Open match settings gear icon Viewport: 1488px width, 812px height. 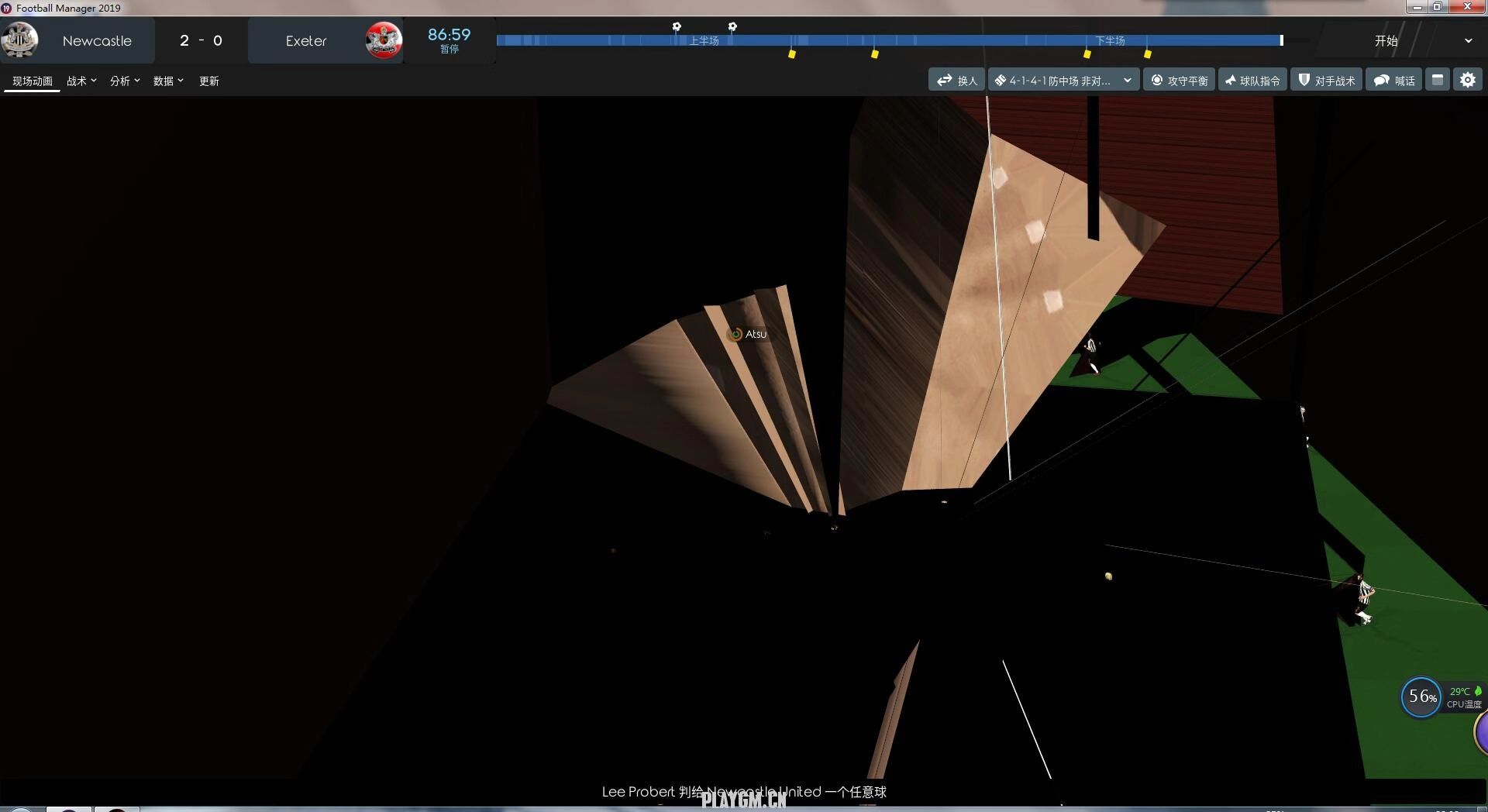click(x=1468, y=80)
